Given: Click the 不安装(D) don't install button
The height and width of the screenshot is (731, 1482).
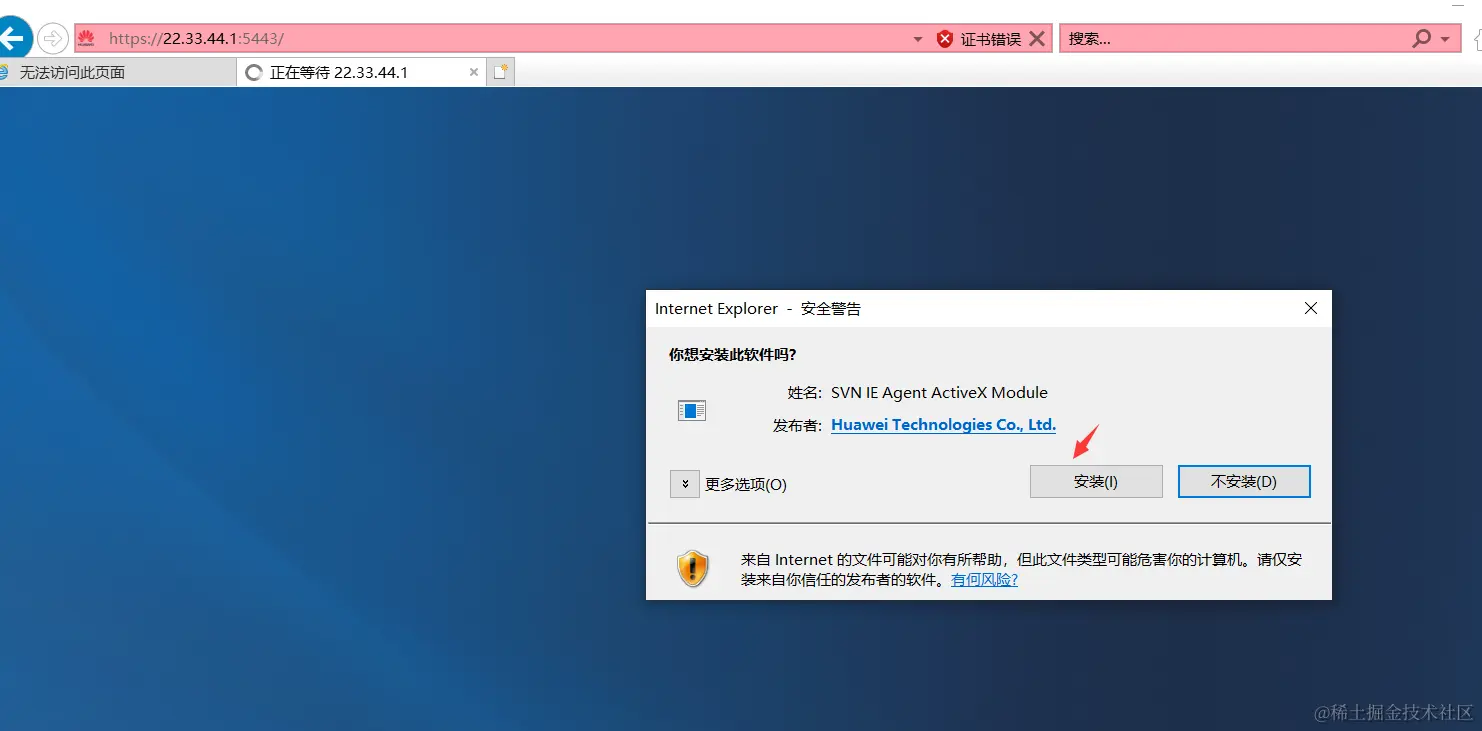Looking at the screenshot, I should 1244,481.
